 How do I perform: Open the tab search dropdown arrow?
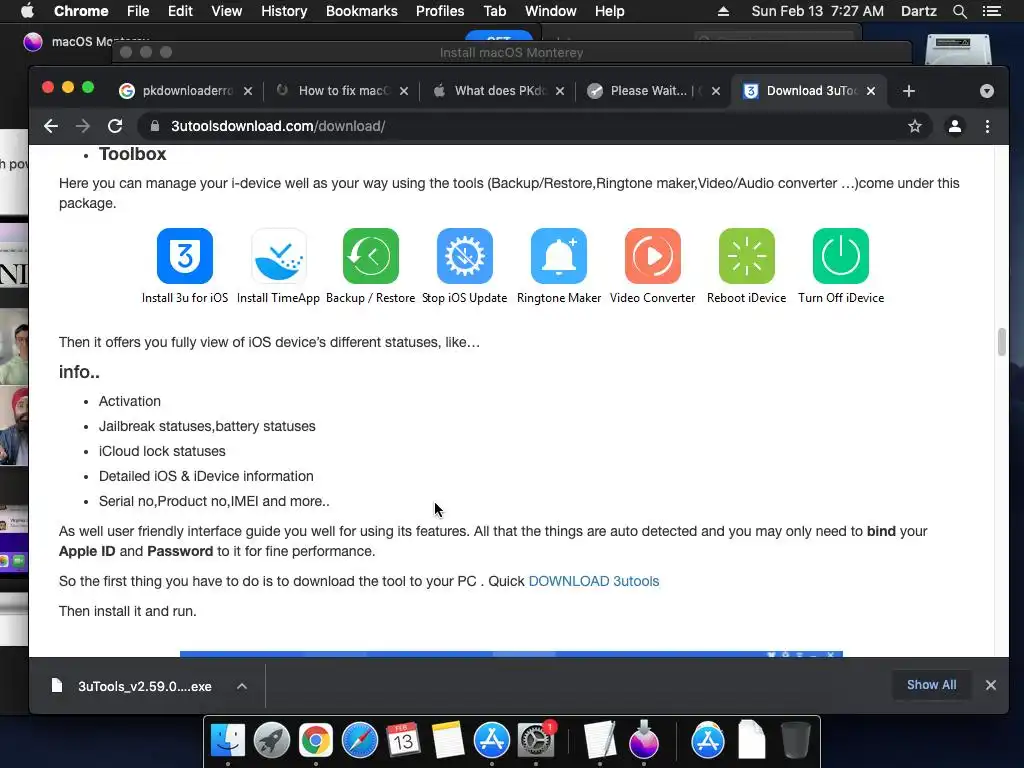(x=987, y=91)
